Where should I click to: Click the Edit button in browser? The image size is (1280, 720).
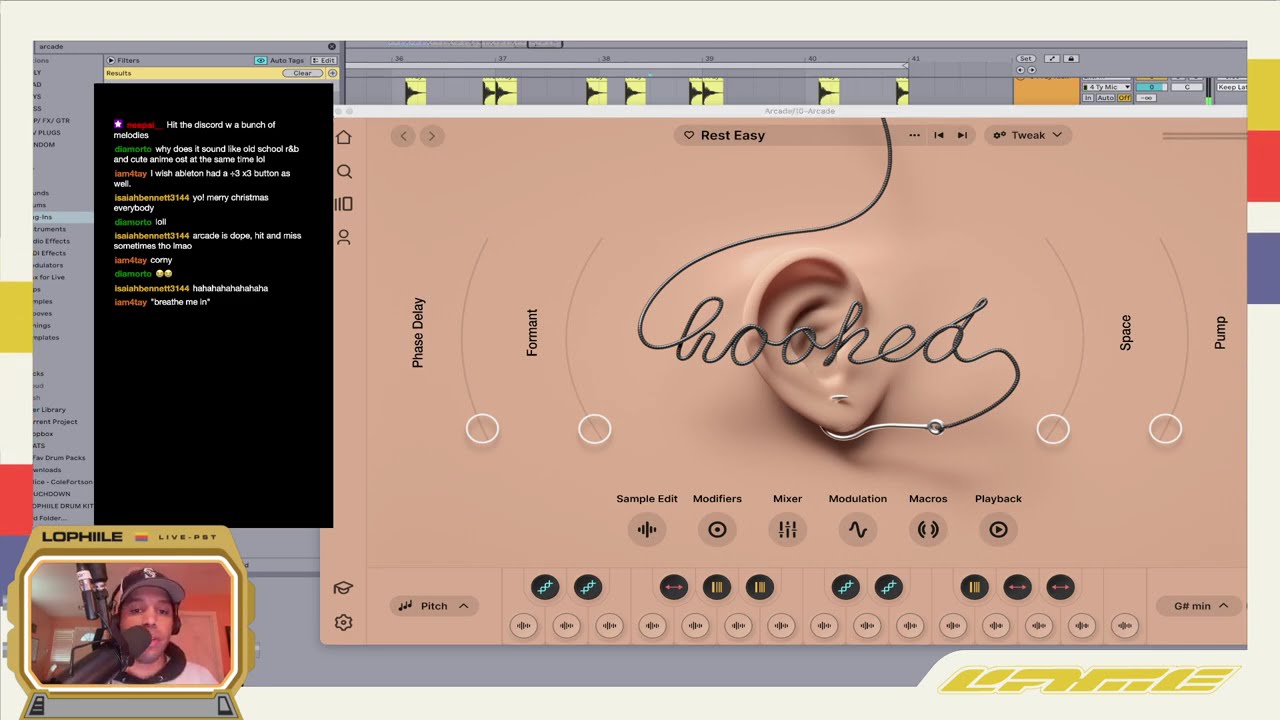click(324, 60)
